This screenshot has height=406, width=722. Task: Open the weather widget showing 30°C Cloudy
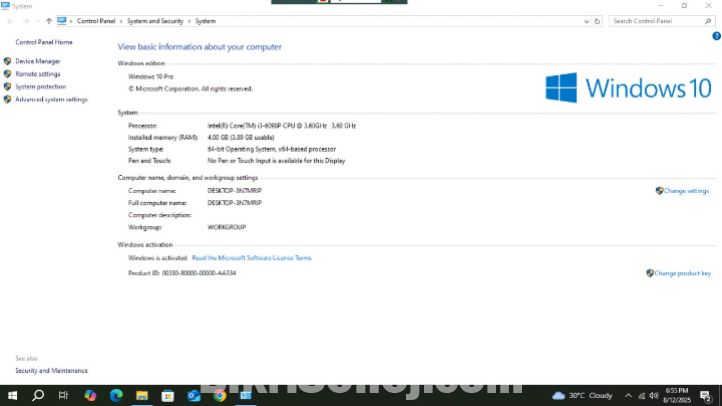[x=582, y=395]
